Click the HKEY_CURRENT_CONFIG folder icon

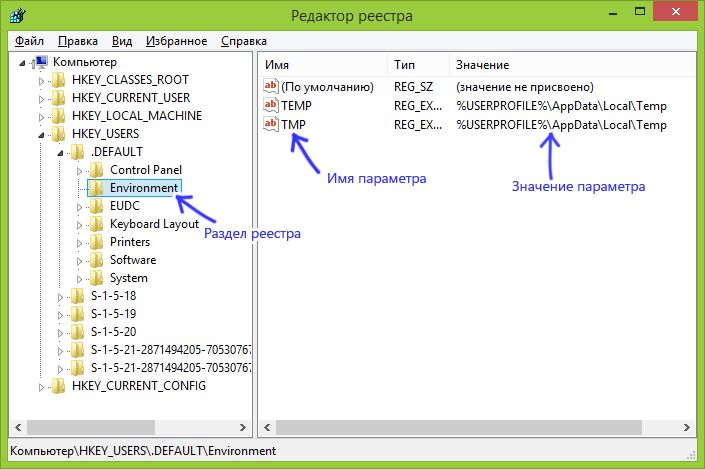pos(59,386)
